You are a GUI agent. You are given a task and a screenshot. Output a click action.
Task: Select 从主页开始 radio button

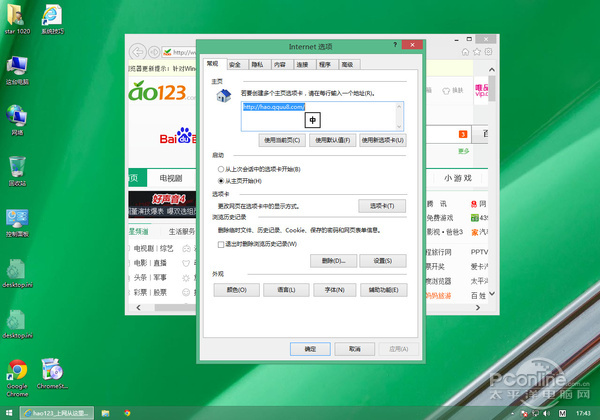[x=220, y=181]
